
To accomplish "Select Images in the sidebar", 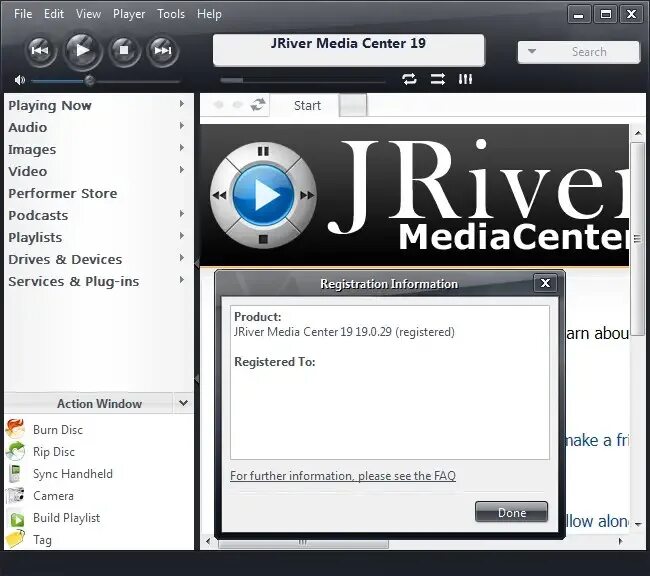I will [x=32, y=149].
